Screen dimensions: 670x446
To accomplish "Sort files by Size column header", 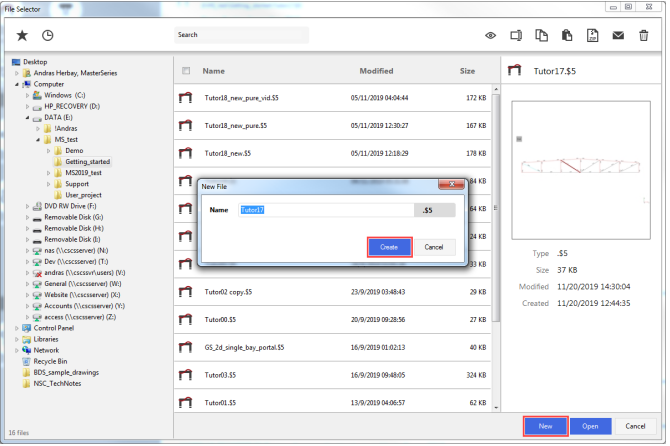I will [x=467, y=71].
